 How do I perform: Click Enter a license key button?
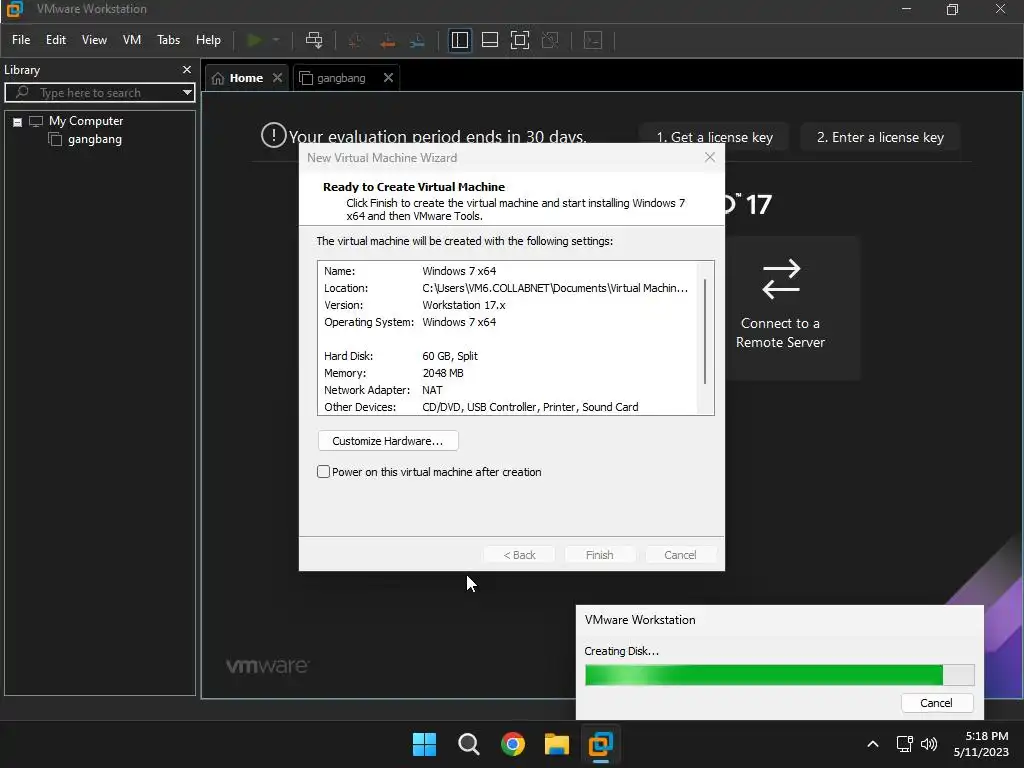(x=880, y=137)
